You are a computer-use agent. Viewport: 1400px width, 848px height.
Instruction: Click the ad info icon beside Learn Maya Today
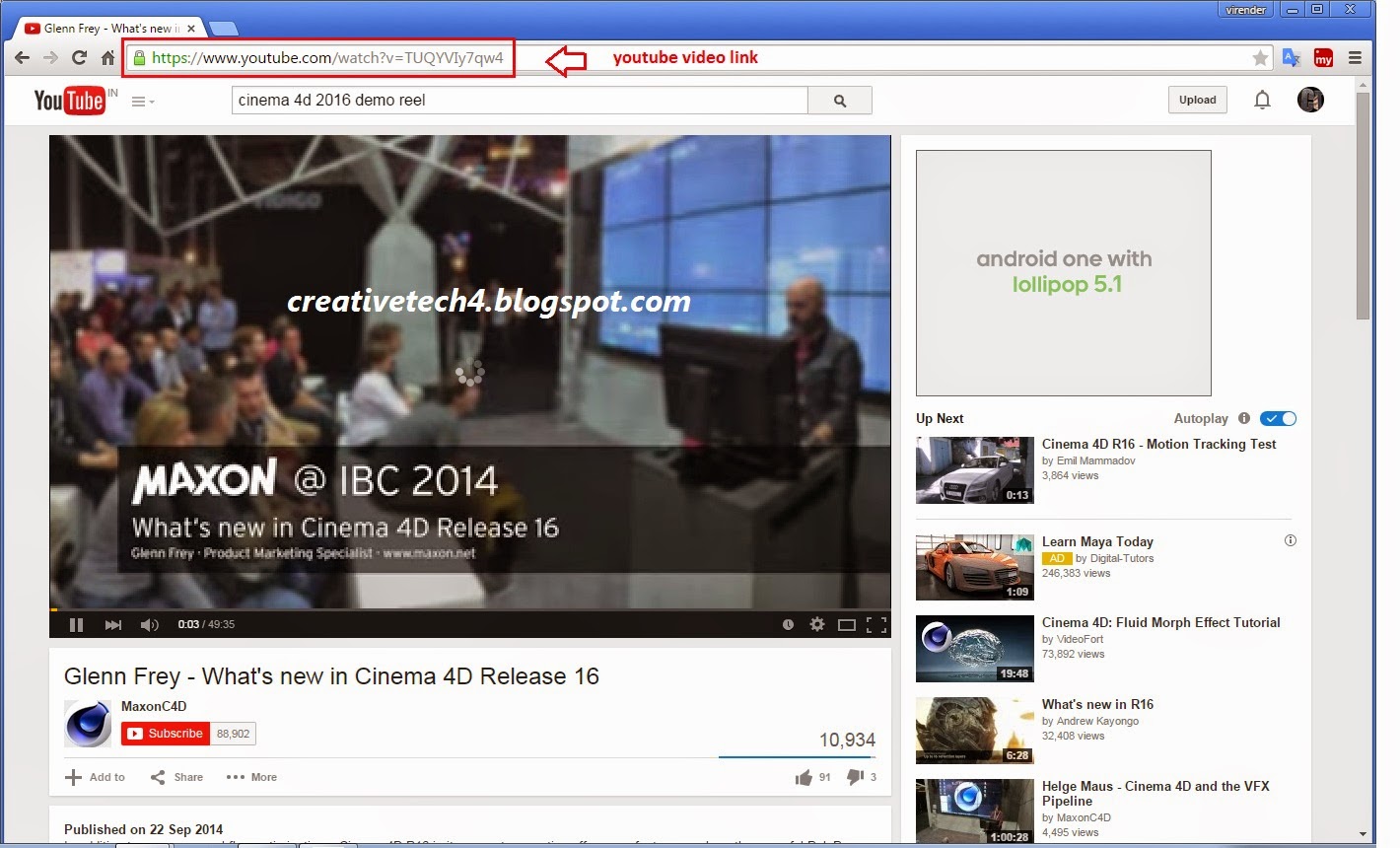click(1291, 540)
